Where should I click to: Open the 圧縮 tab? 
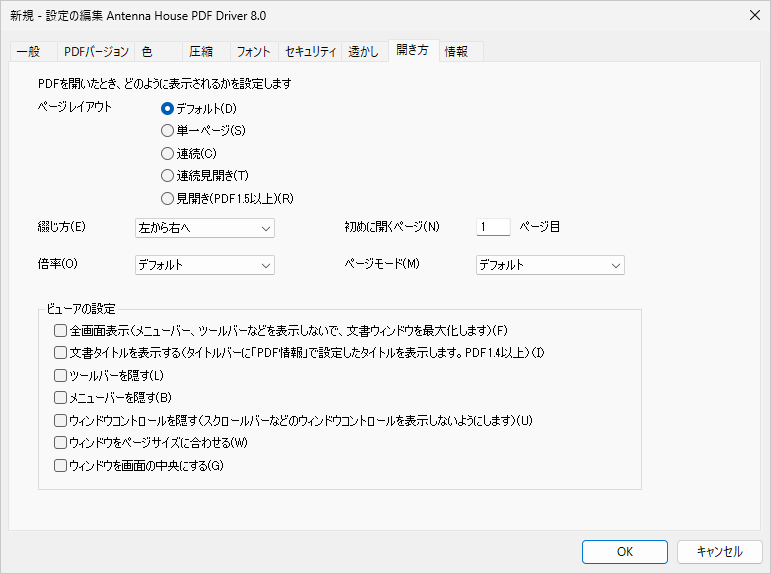(x=206, y=52)
